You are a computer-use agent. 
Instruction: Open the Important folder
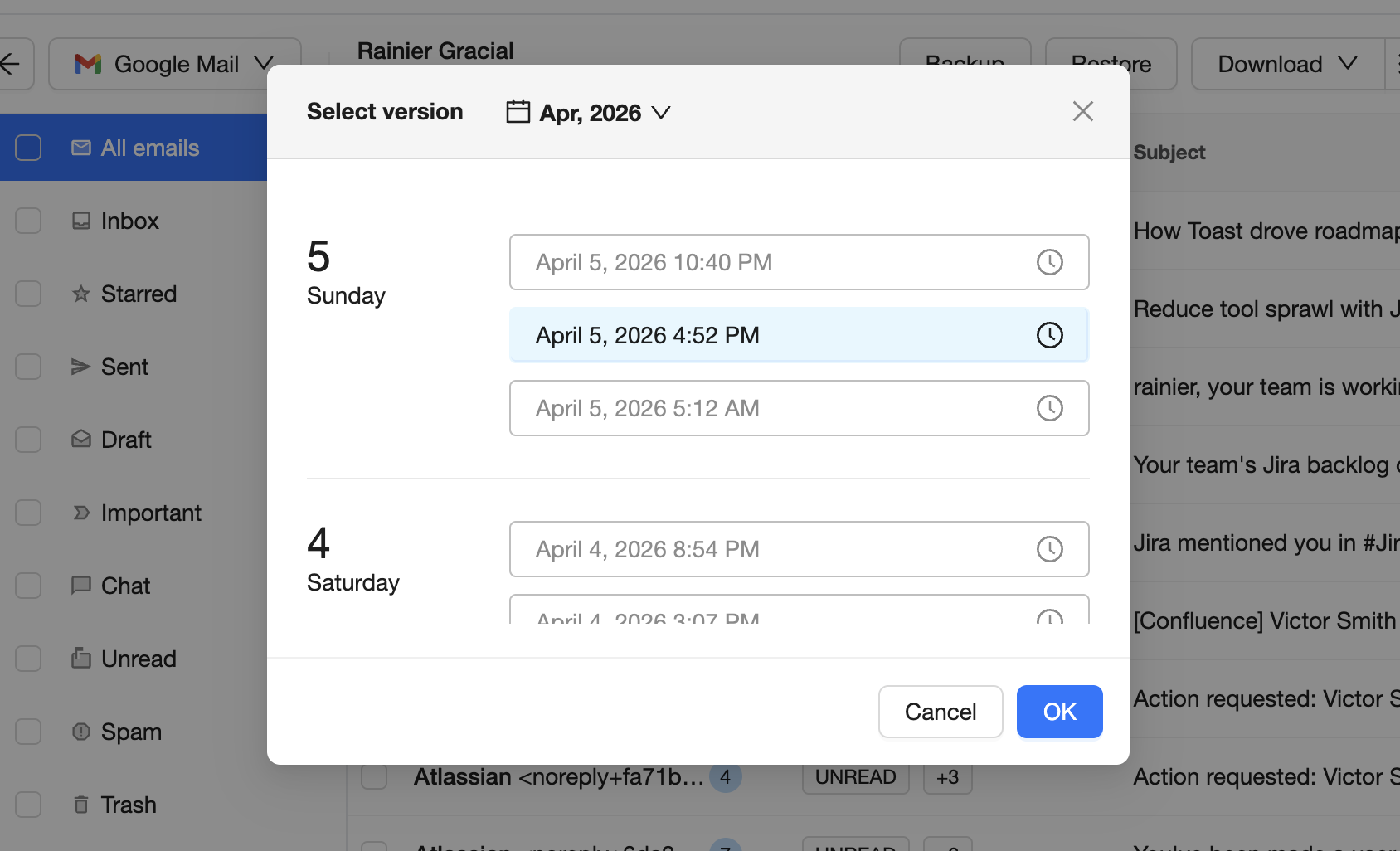(151, 513)
